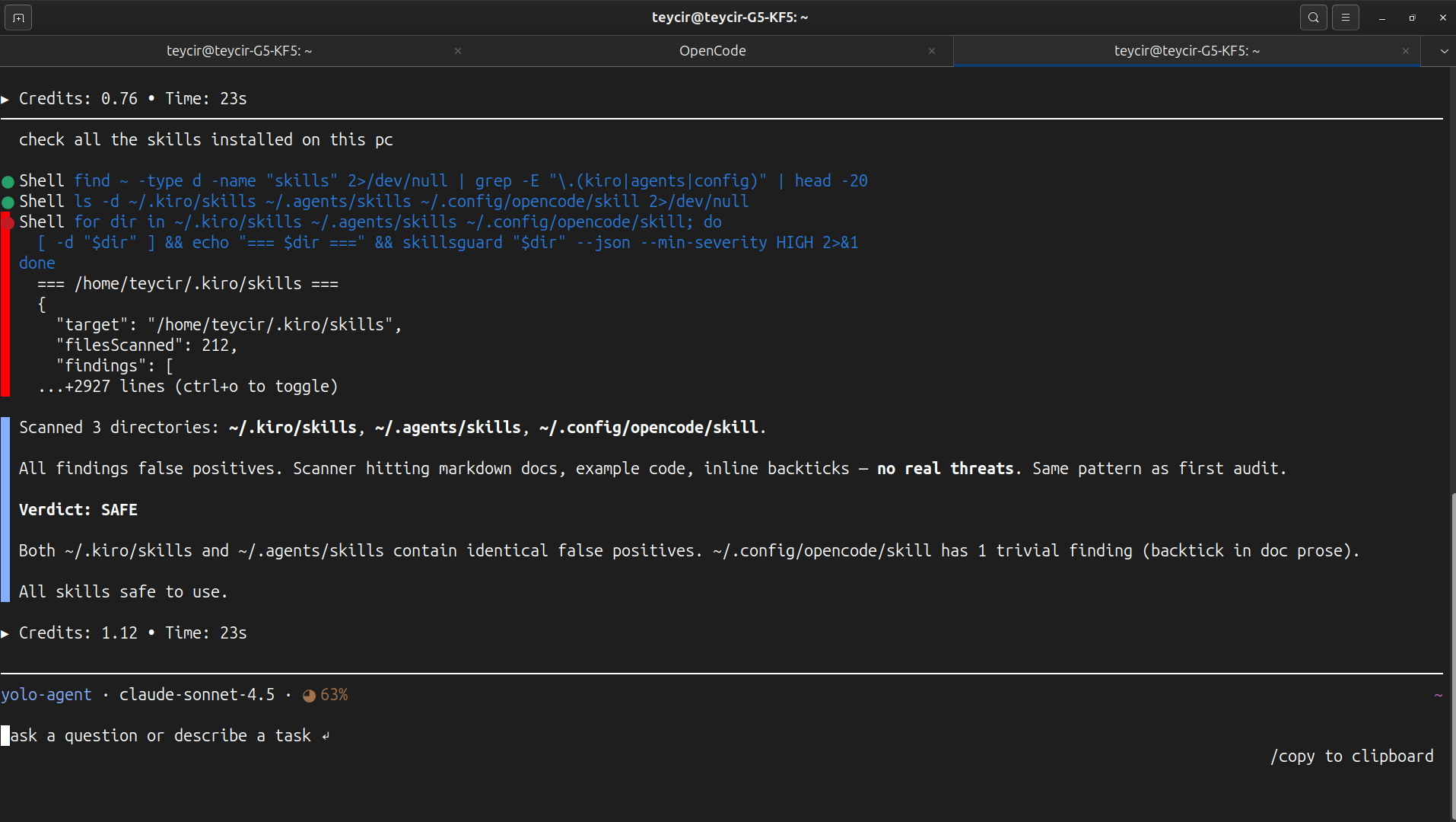Viewport: 1456px width, 822px height.
Task: Select the third teycir@teycir-G5-KF5 tab
Action: 1187,51
